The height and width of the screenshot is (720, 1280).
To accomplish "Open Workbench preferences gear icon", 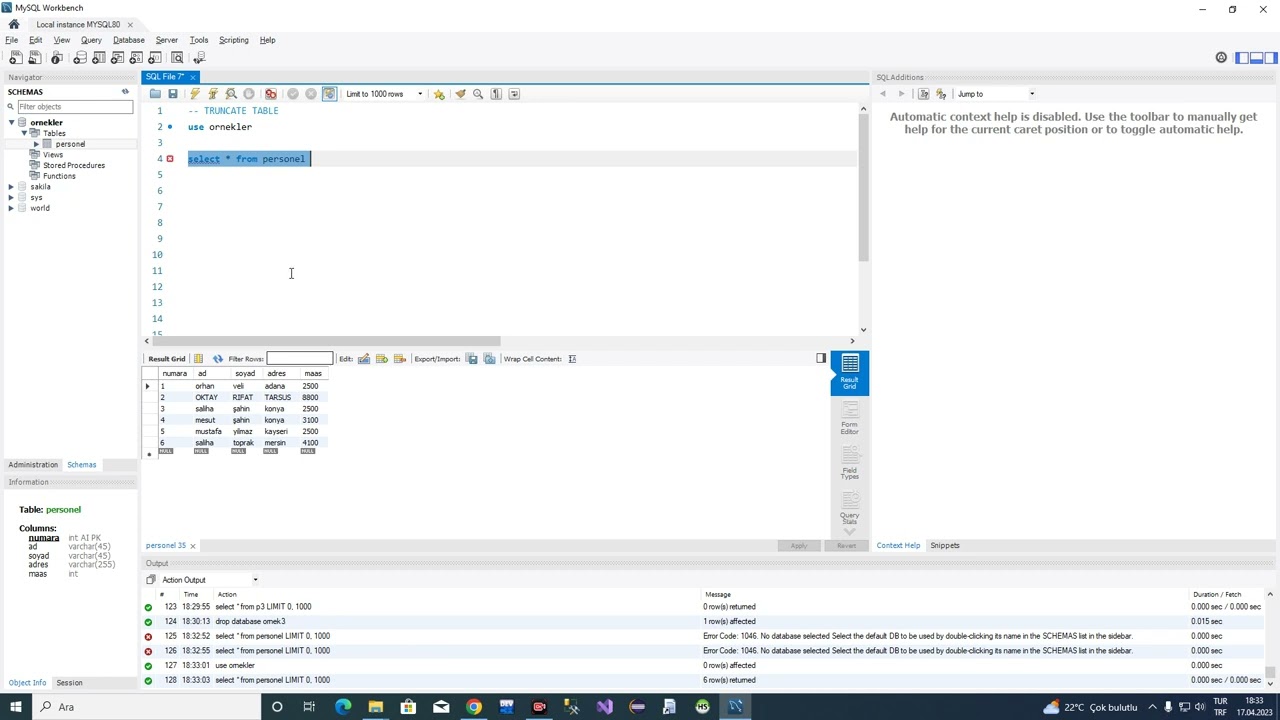I will (1221, 58).
